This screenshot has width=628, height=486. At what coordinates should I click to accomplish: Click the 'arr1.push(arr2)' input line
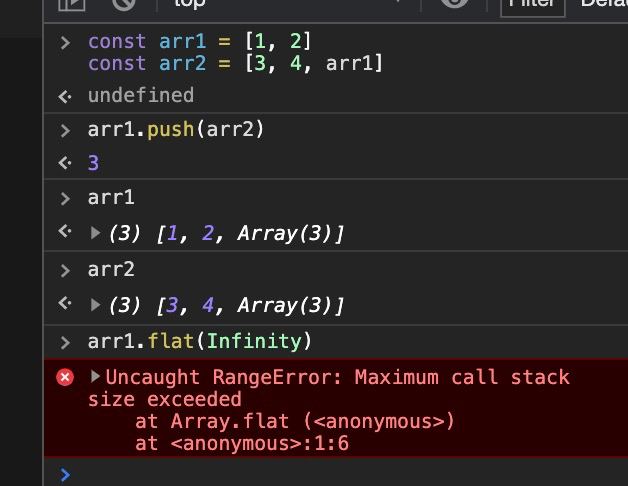[x=176, y=129]
